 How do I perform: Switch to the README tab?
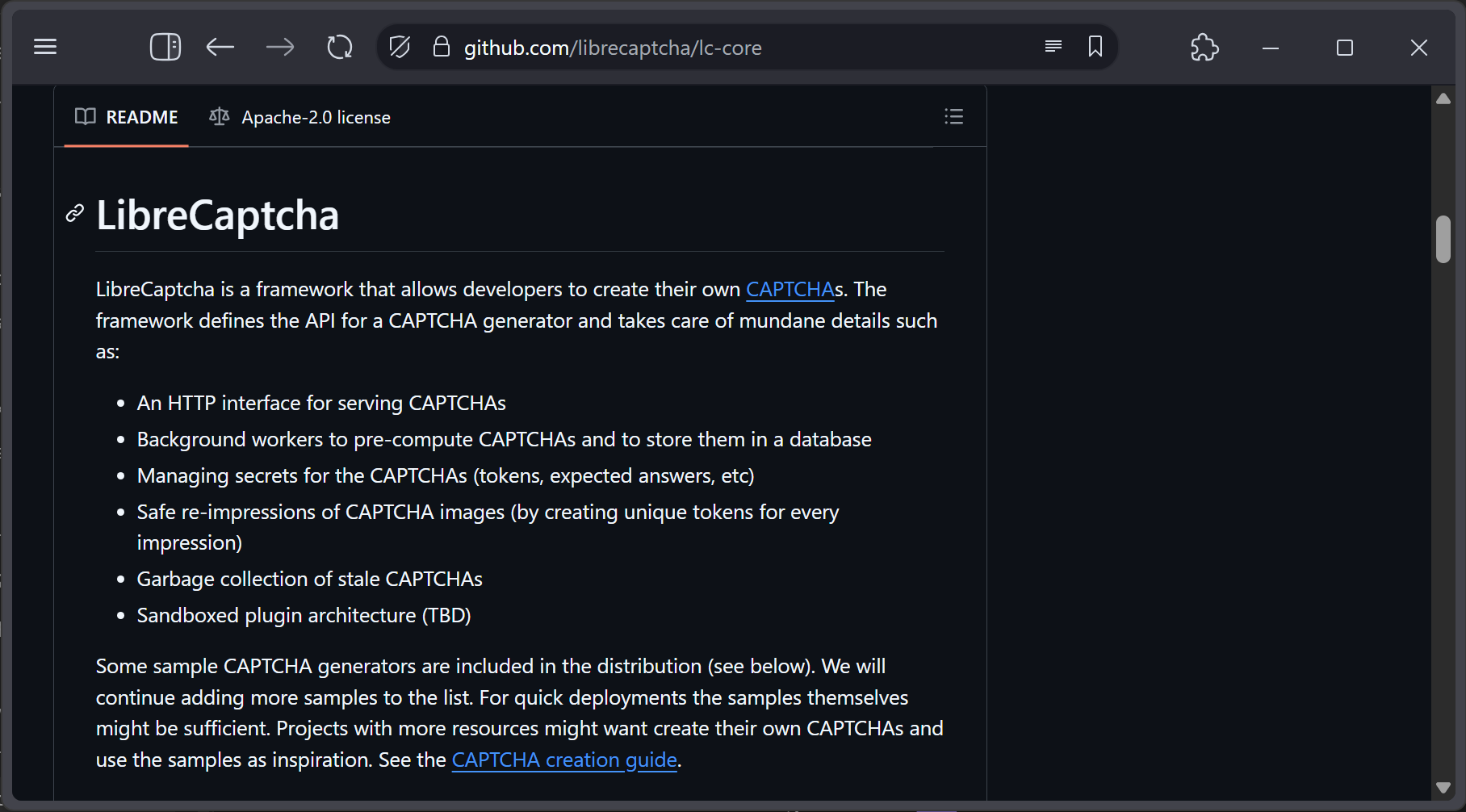click(126, 117)
